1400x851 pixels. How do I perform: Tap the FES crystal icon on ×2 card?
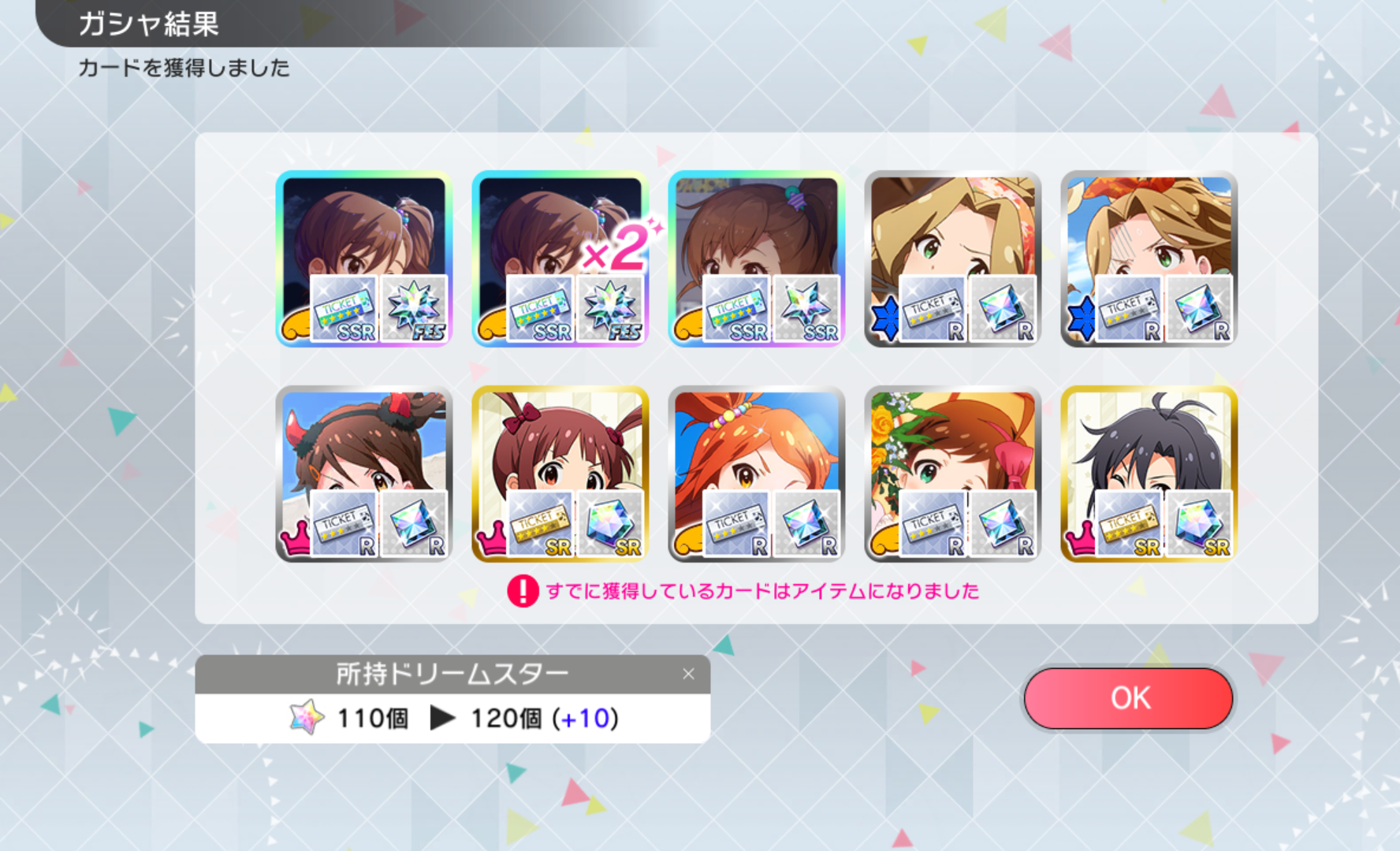pyautogui.click(x=610, y=308)
